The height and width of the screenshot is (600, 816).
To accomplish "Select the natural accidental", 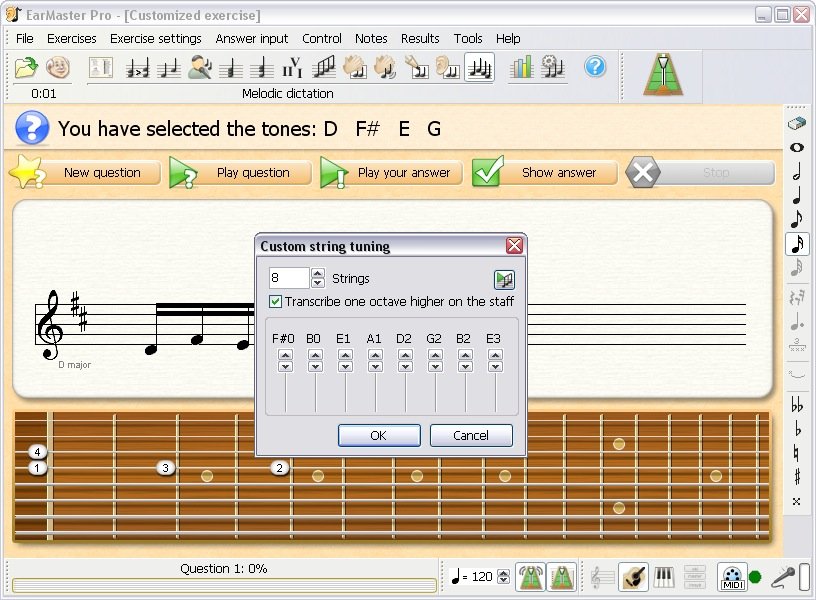I will (797, 452).
